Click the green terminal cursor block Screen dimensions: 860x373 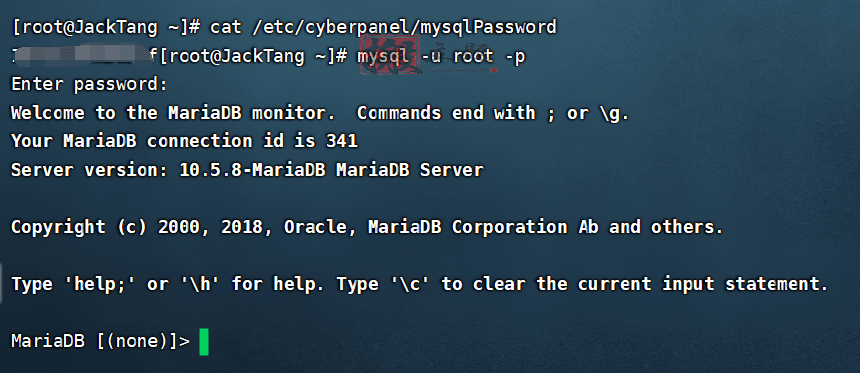pos(204,342)
